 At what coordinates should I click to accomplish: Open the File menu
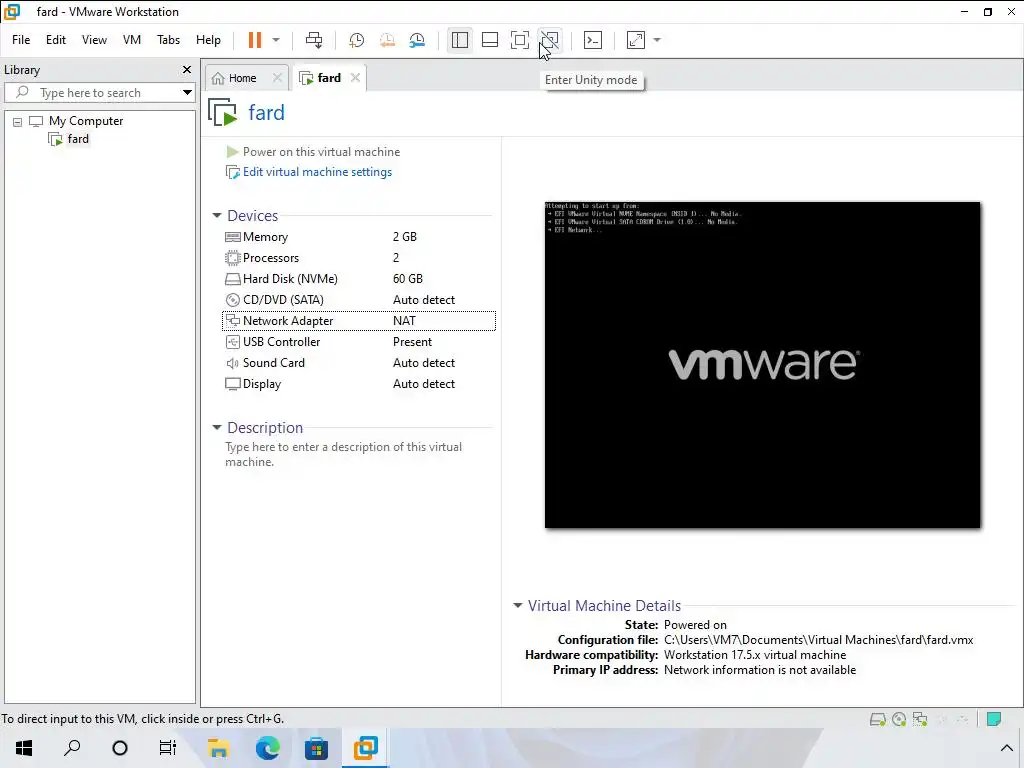coord(21,40)
